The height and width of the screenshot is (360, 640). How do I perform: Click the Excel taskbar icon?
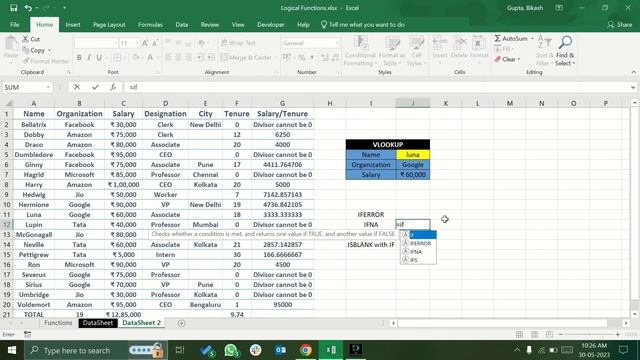pyautogui.click(x=331, y=350)
